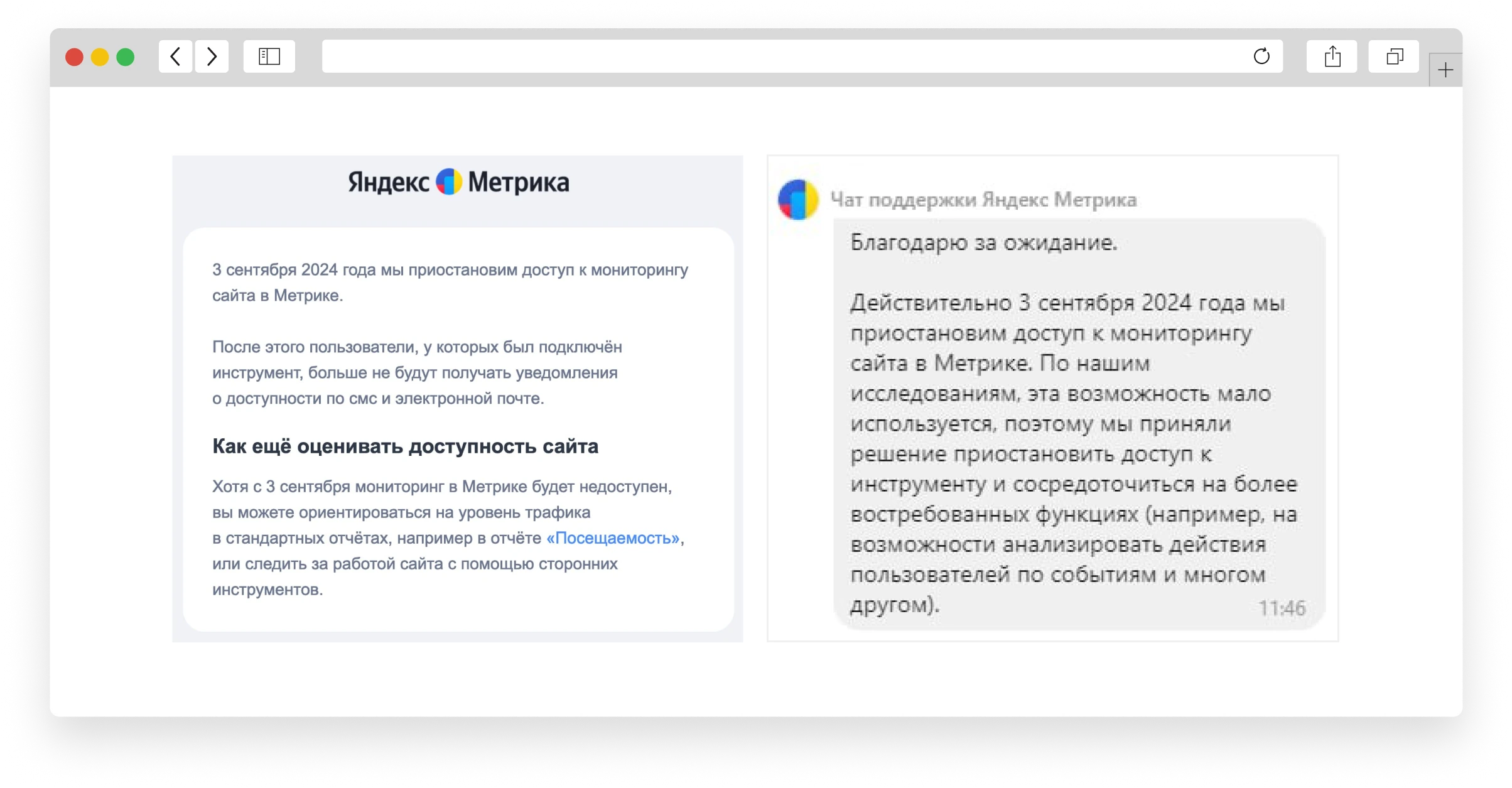
Task: Click the yellow minimize traffic light
Action: [x=100, y=57]
